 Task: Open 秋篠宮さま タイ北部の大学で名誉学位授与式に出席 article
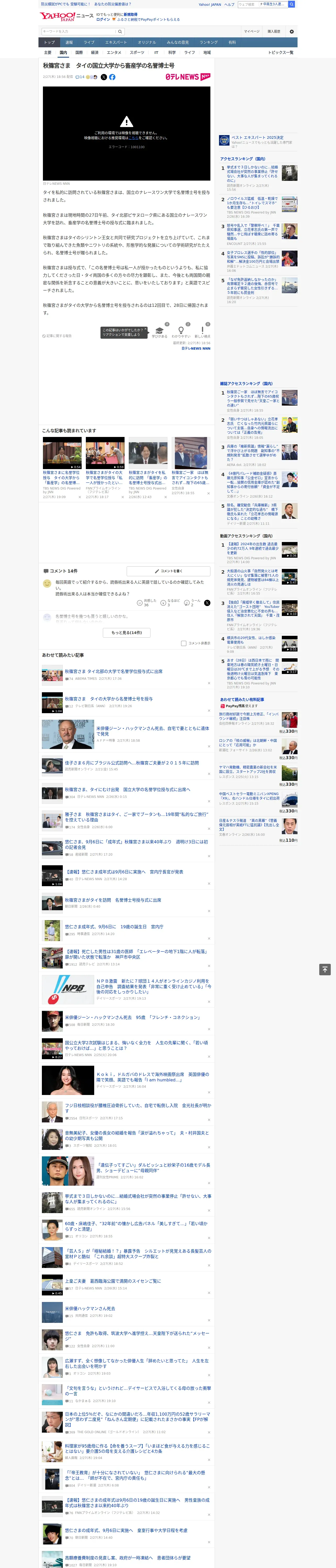coord(114,671)
